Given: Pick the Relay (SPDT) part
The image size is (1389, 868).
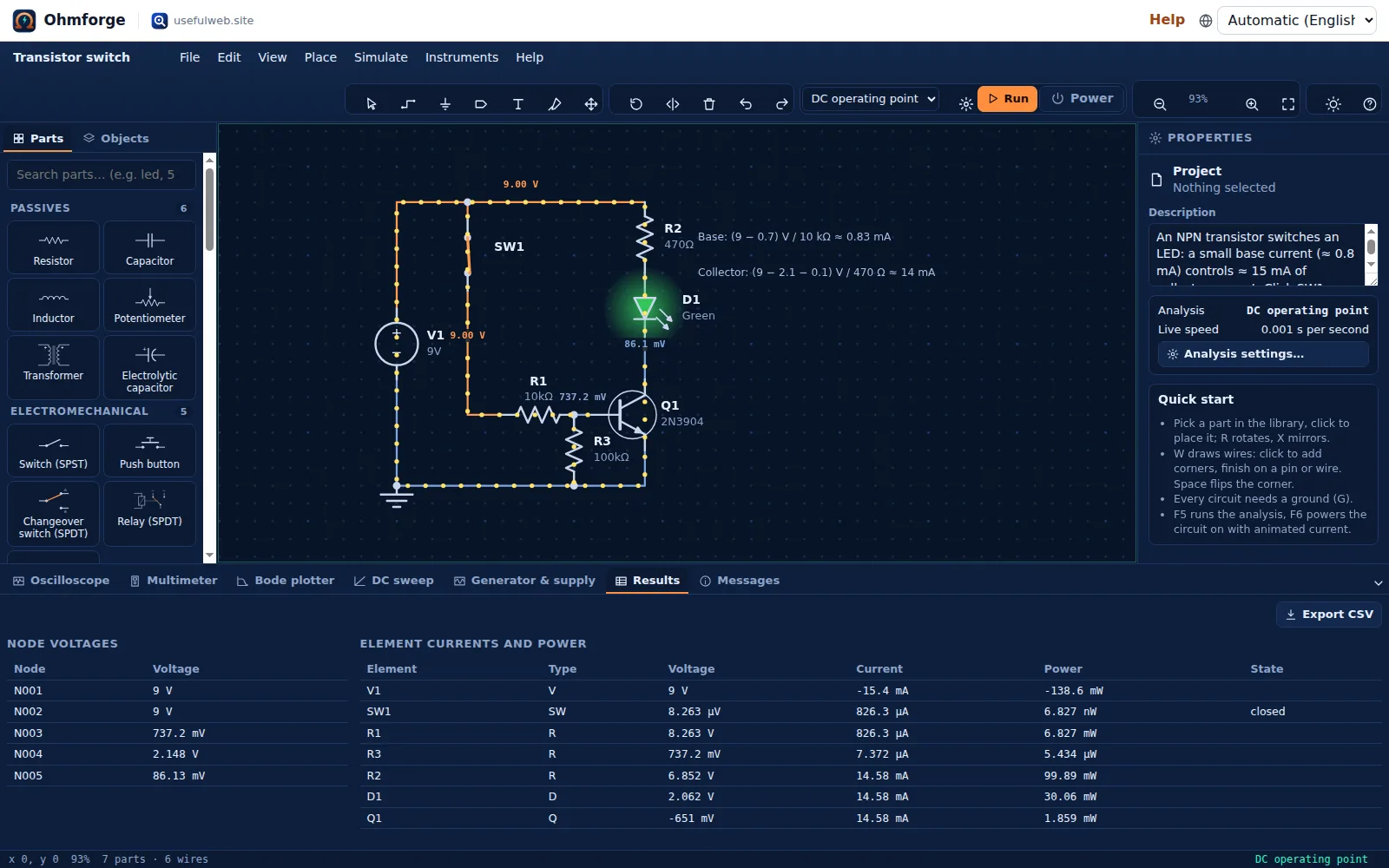Looking at the screenshot, I should coord(149,514).
